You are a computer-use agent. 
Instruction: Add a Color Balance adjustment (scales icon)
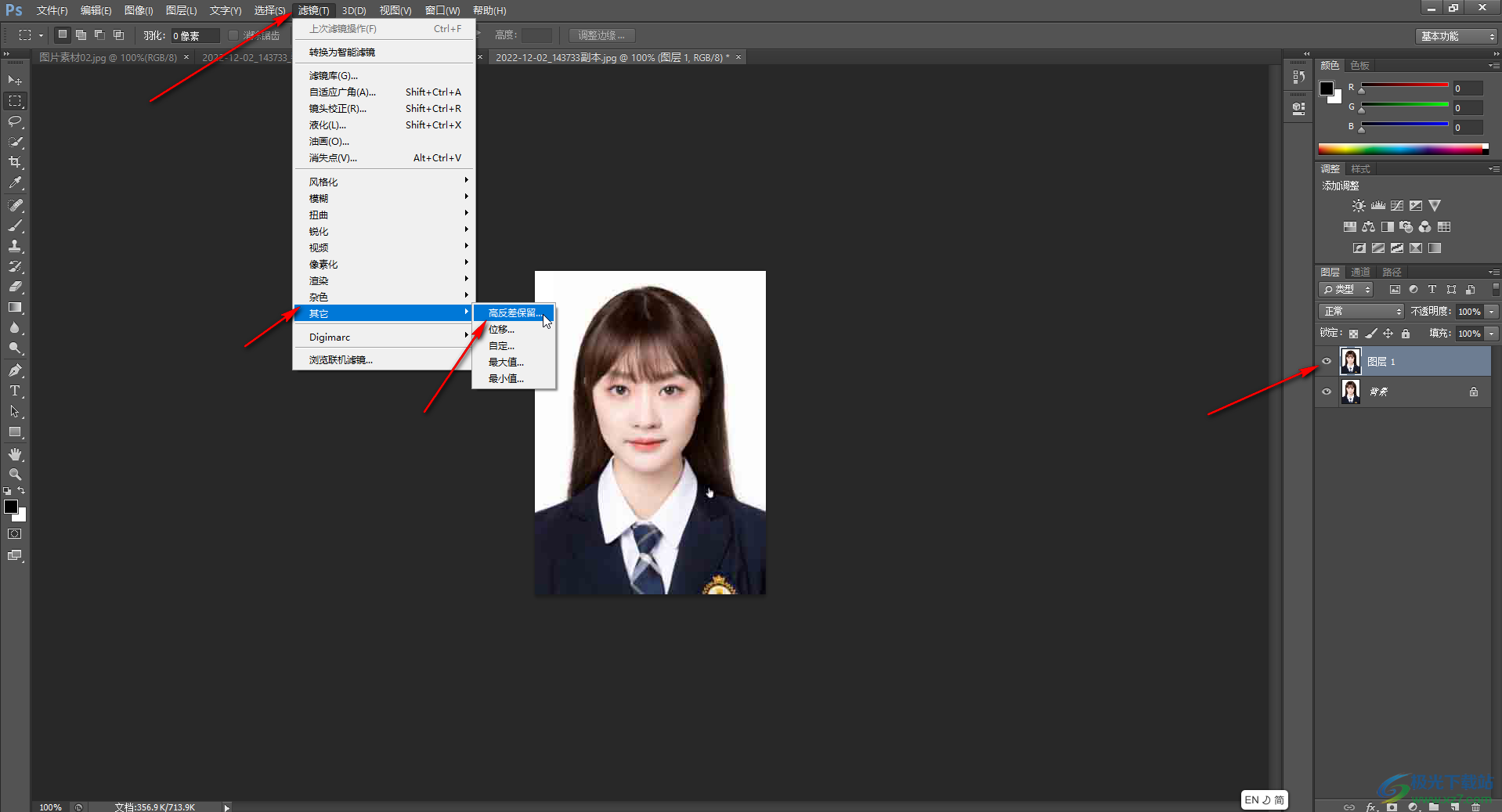click(1368, 226)
